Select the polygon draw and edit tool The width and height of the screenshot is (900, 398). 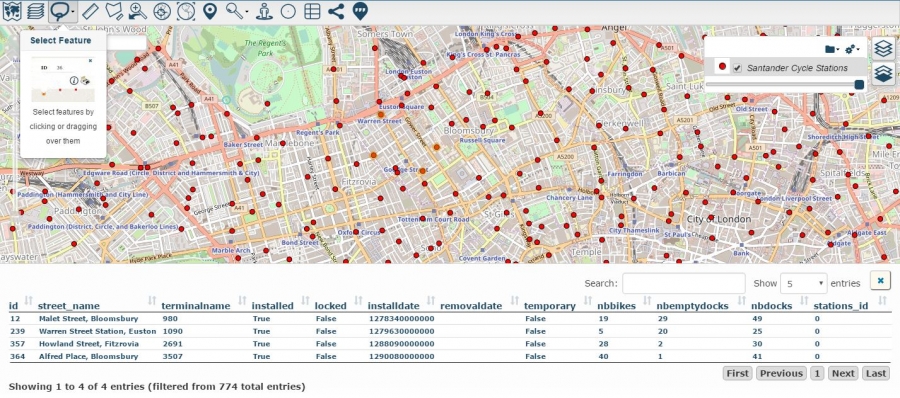[114, 11]
